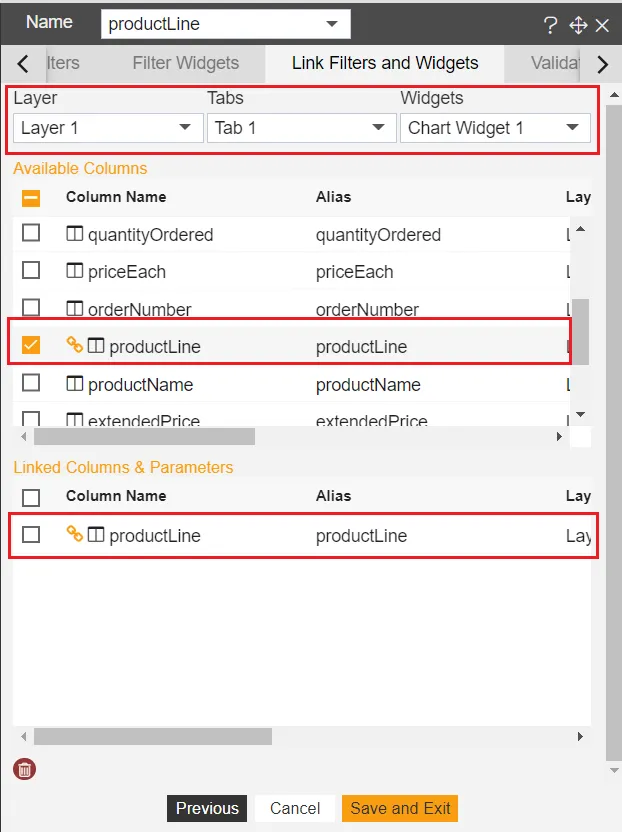Click the Linked Columns Column Name header
Viewport: 622px width, 832px height.
coord(116,496)
